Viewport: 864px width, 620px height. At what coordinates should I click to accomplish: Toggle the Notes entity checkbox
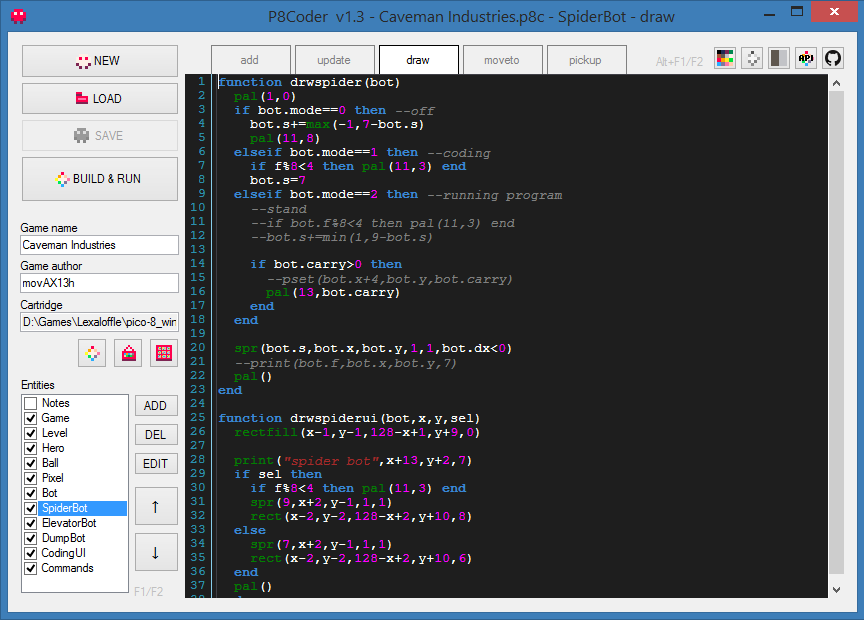pos(31,403)
